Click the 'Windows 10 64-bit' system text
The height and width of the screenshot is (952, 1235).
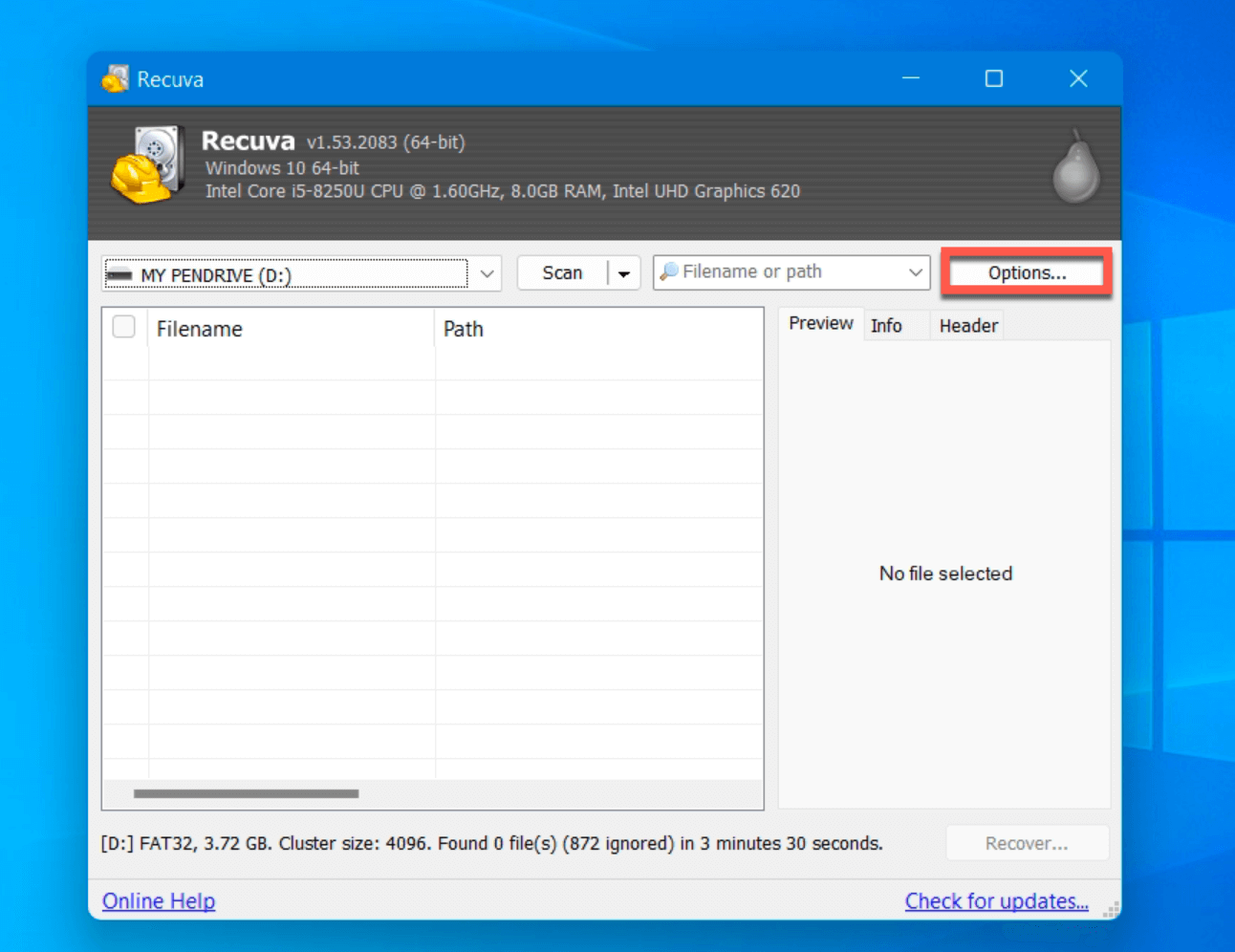(282, 168)
